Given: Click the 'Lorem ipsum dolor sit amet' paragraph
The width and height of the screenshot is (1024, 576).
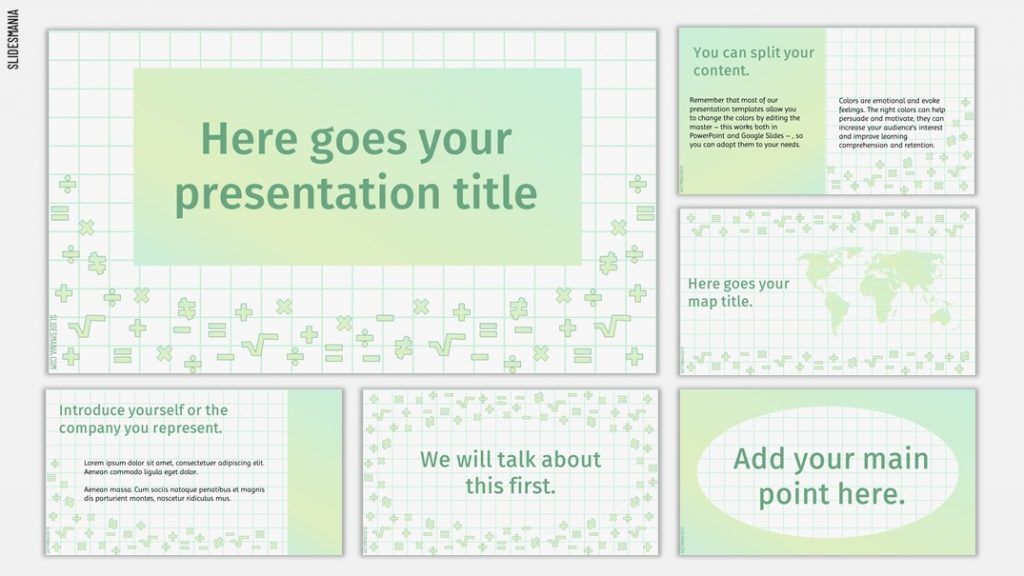Looking at the screenshot, I should pyautogui.click(x=174, y=467).
